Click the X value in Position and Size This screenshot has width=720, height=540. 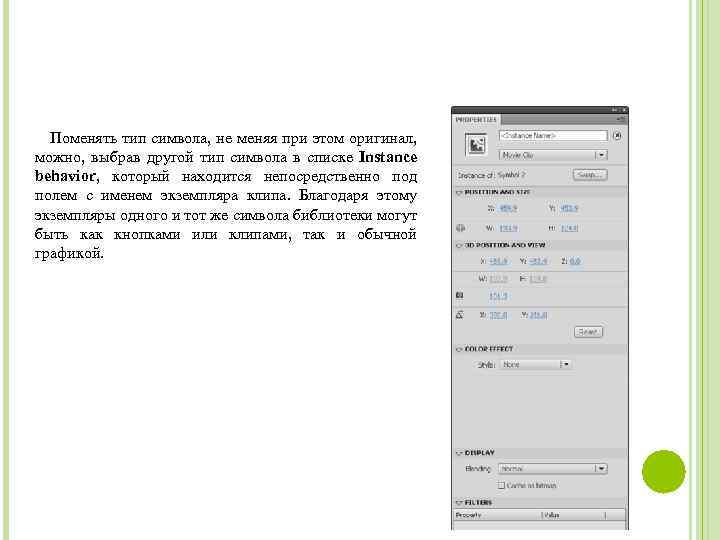(508, 208)
